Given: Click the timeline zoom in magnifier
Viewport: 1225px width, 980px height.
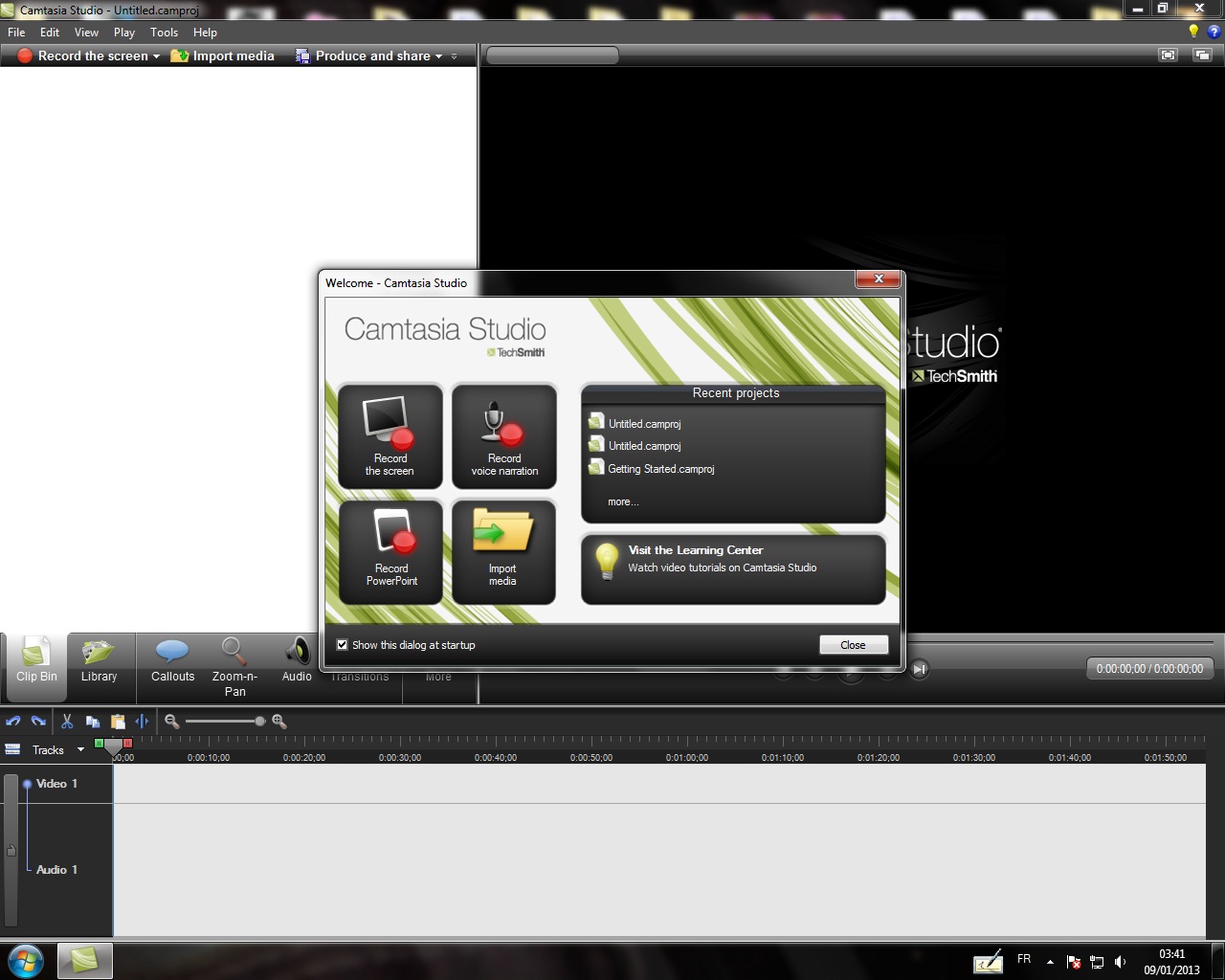Looking at the screenshot, I should (279, 722).
